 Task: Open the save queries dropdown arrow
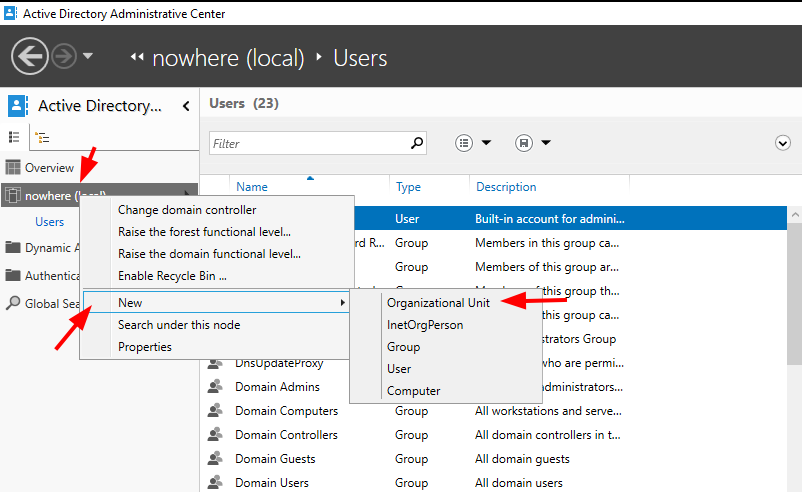546,143
